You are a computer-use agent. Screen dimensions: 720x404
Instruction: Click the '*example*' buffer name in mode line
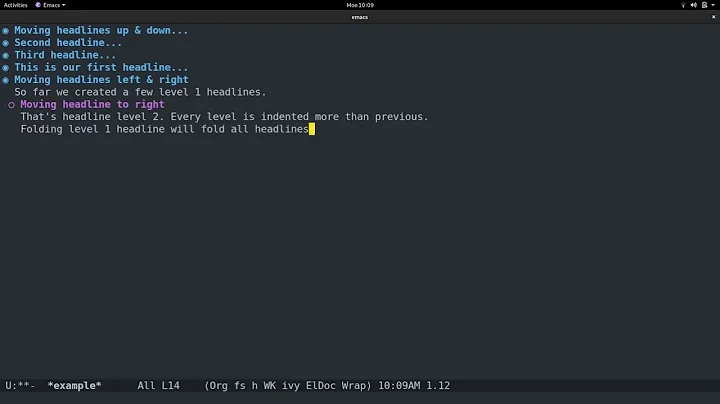pyautogui.click(x=74, y=386)
